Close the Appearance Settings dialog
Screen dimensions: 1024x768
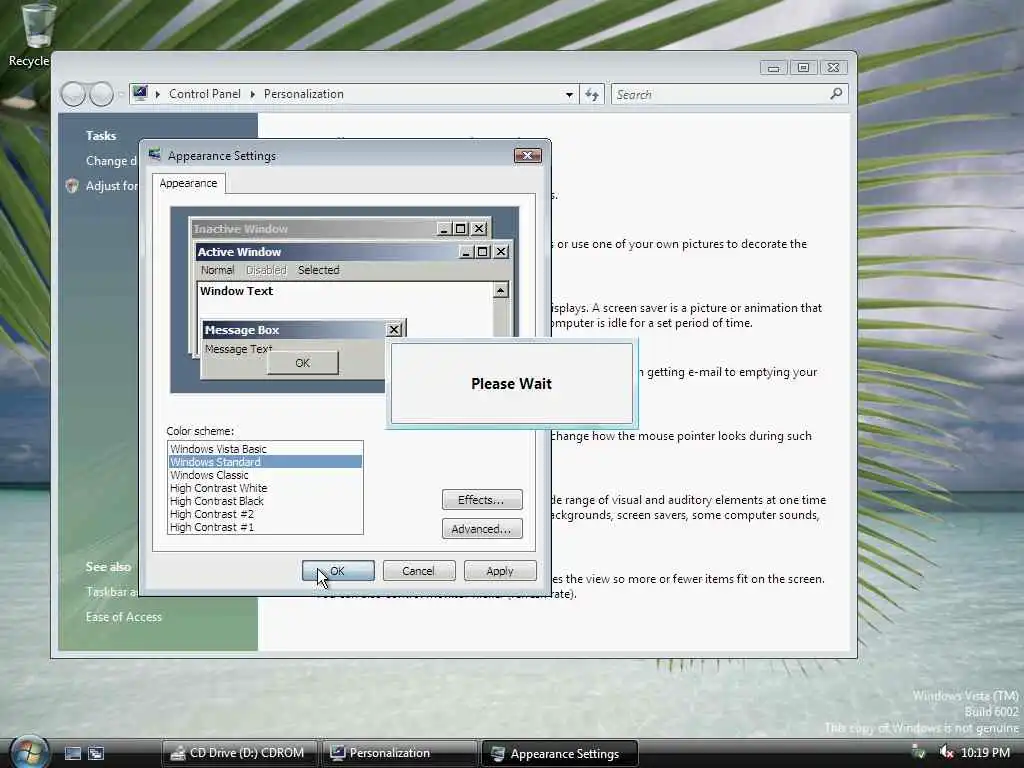(528, 155)
